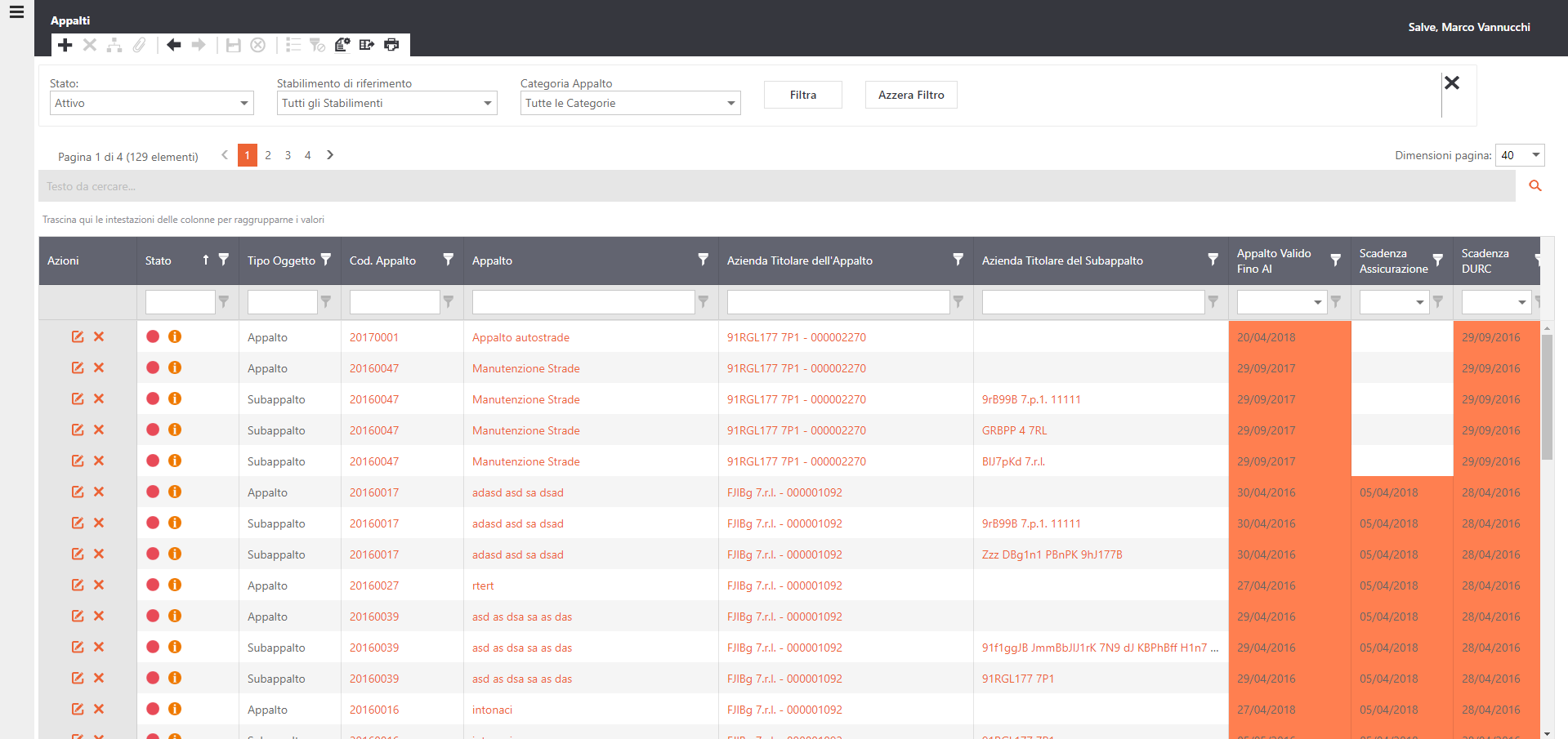Click the hierarchy tree toolbar icon
This screenshot has height=739, width=1568.
(114, 45)
